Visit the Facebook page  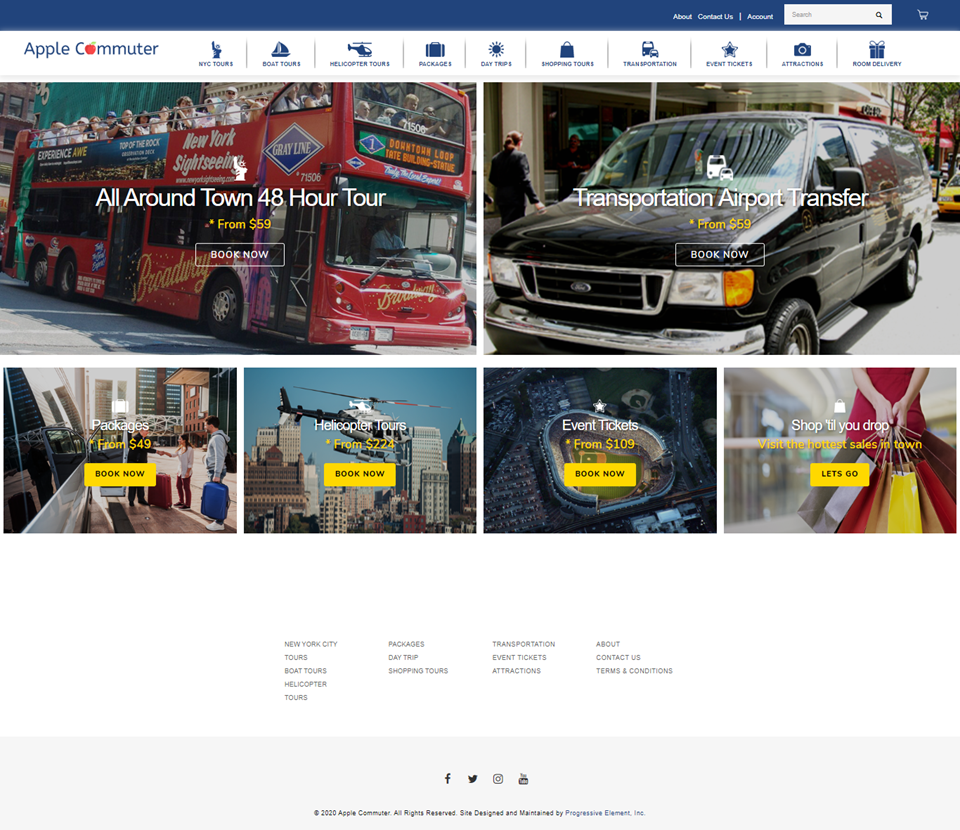point(448,779)
